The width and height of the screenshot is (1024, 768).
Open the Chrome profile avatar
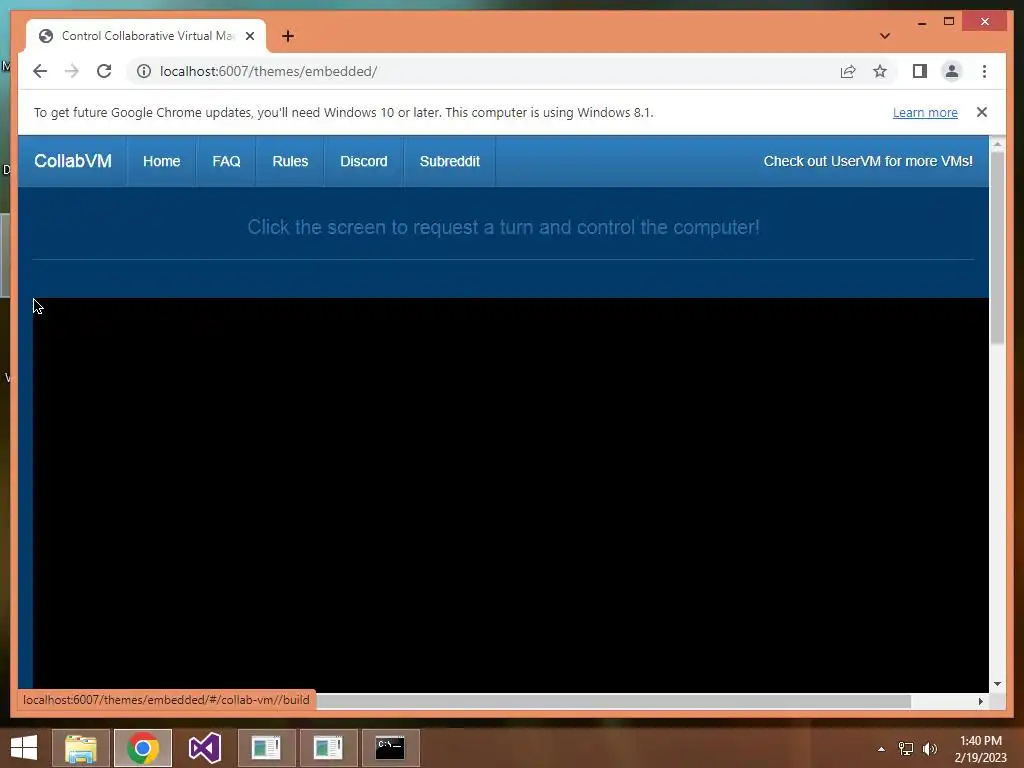click(952, 71)
